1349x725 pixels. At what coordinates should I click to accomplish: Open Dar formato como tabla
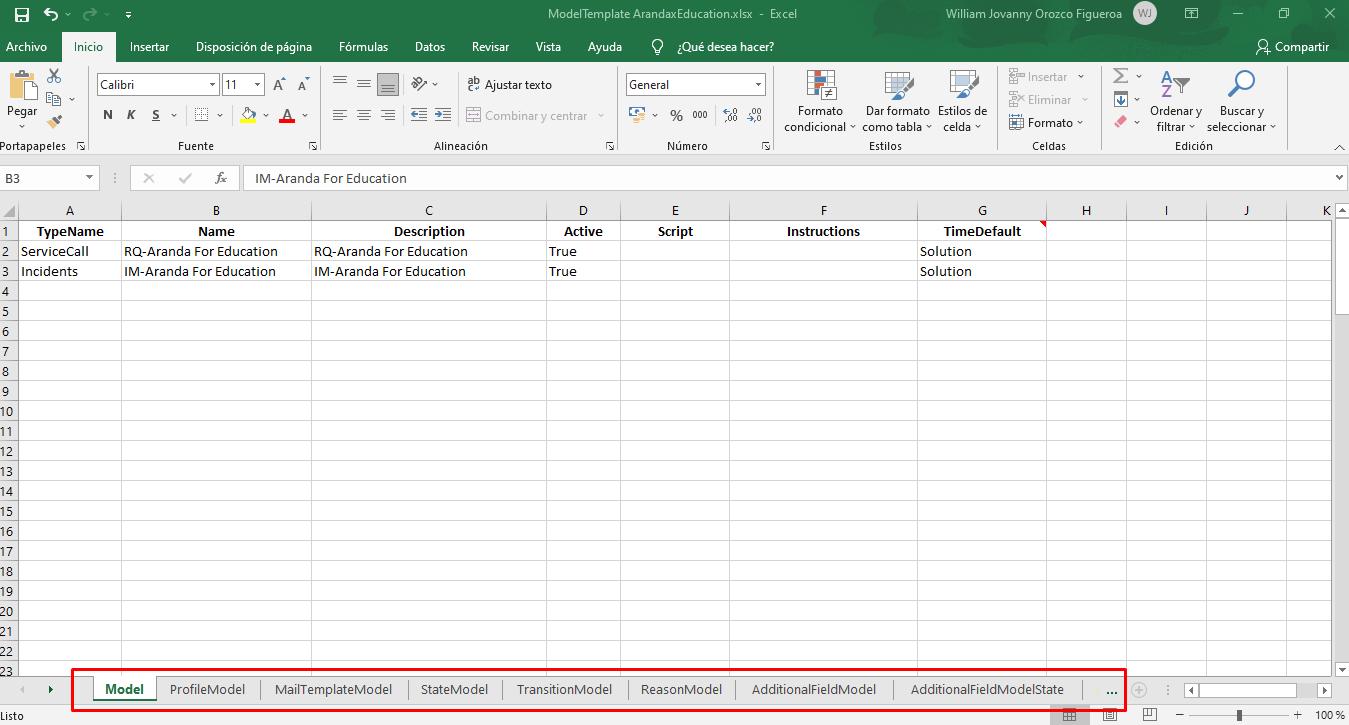click(897, 101)
